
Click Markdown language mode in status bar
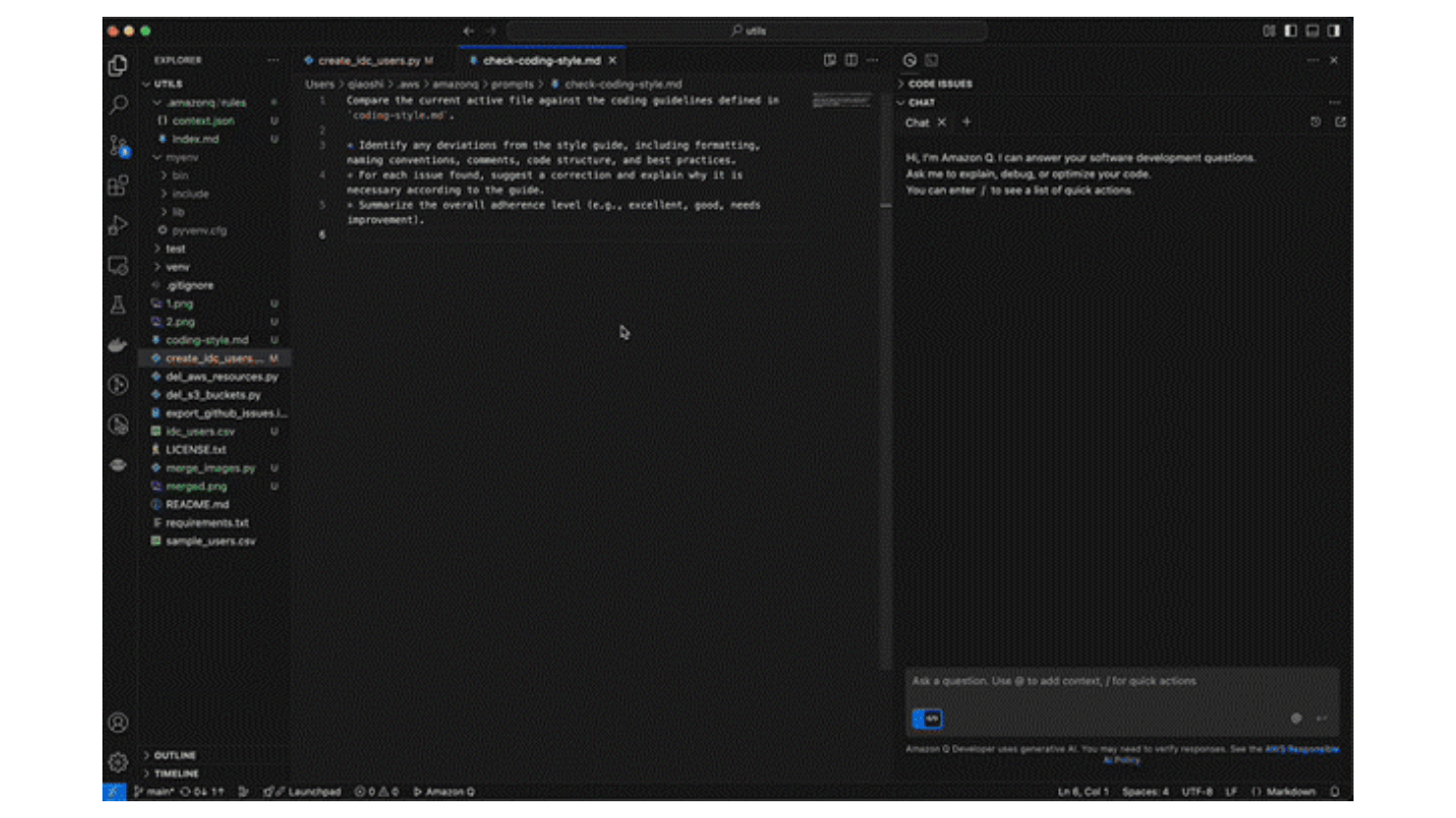click(x=1290, y=791)
